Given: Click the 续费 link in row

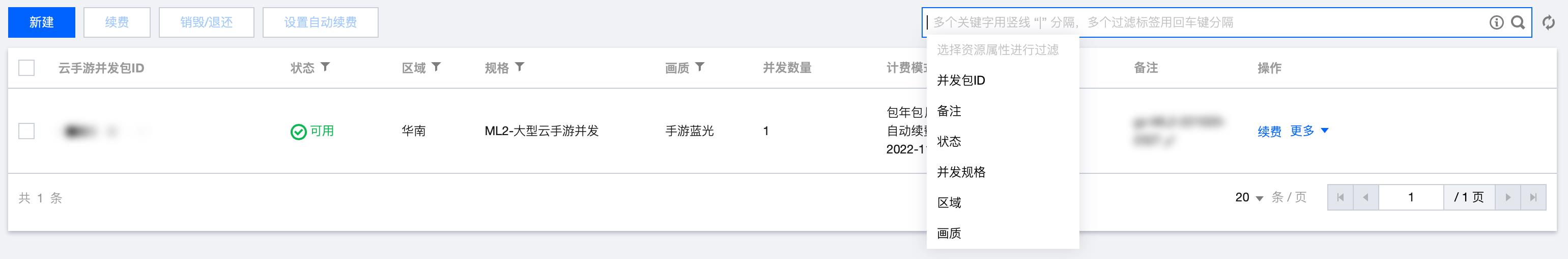Looking at the screenshot, I should [x=1269, y=131].
